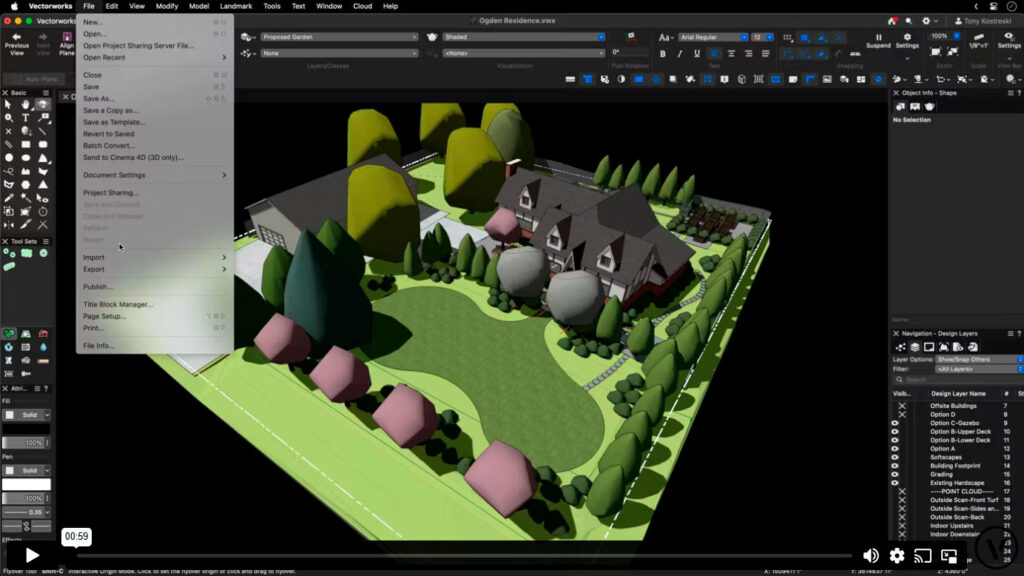Expand the Shaded render mode dropdown
1024x576 pixels.
524,37
